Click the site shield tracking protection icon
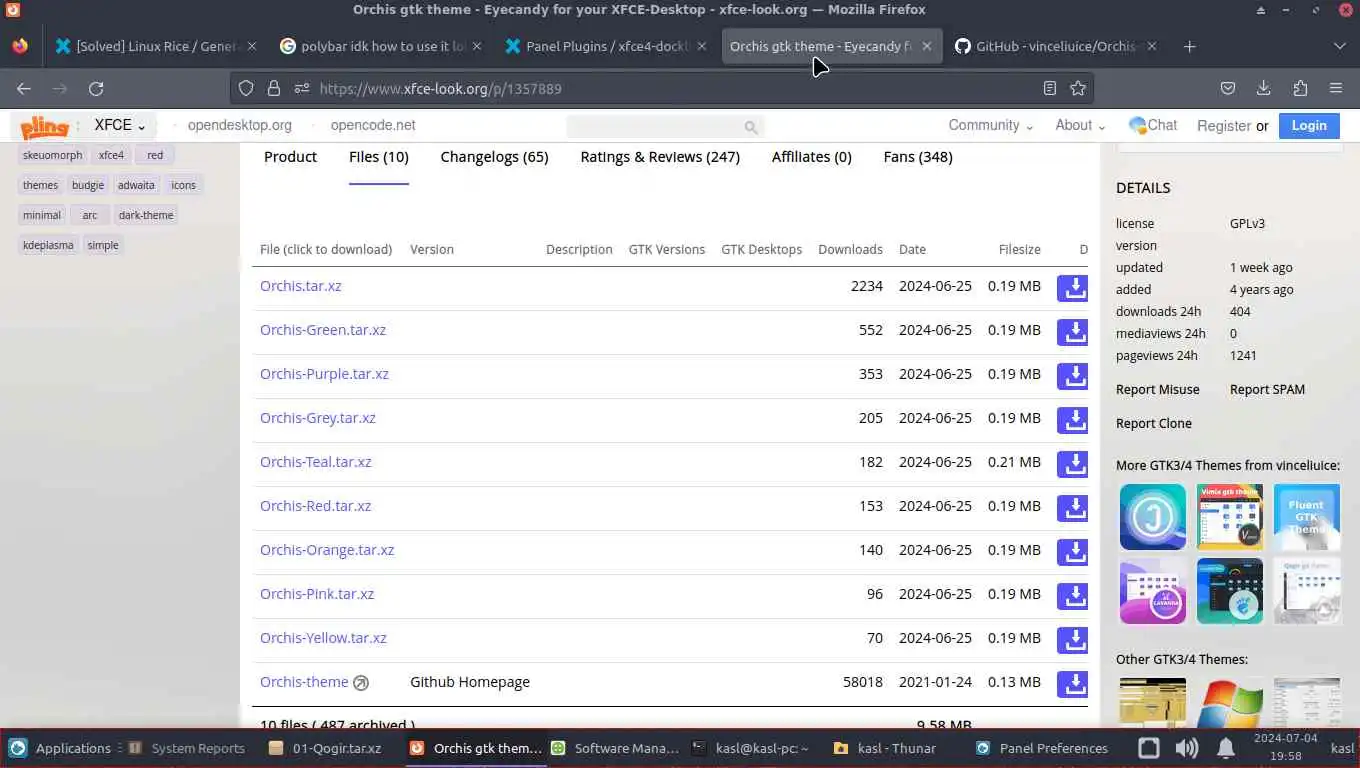This screenshot has width=1360, height=768. click(x=246, y=88)
